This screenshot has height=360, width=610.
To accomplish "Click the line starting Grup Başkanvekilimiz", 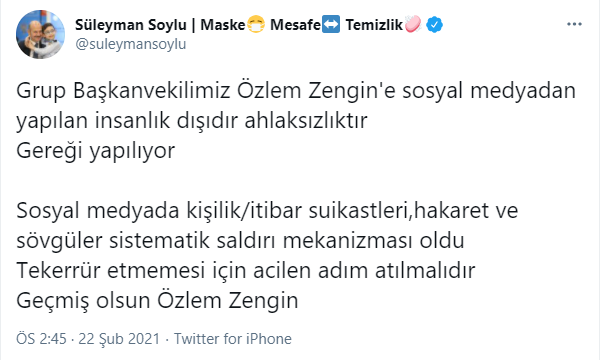I will click(296, 91).
